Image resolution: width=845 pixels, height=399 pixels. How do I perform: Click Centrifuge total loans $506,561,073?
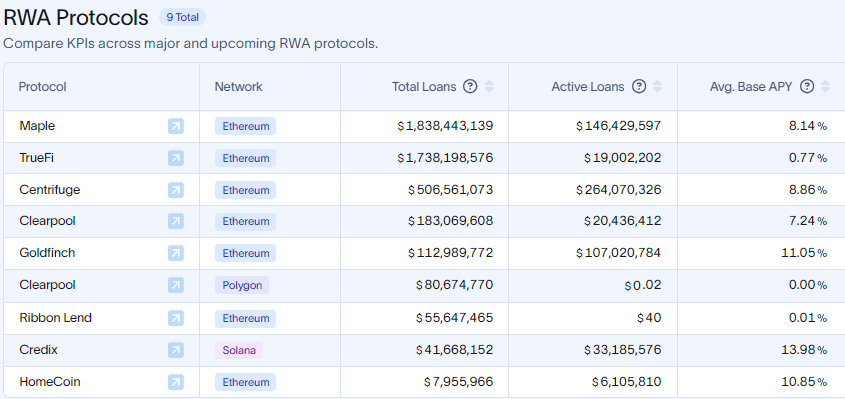point(451,190)
